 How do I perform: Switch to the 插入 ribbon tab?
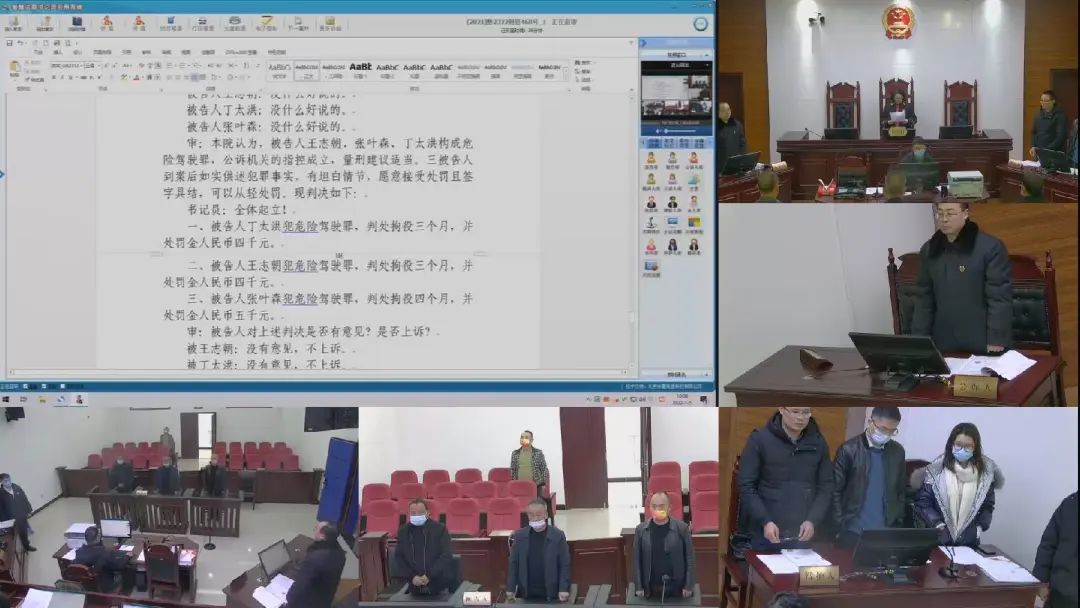[57, 53]
